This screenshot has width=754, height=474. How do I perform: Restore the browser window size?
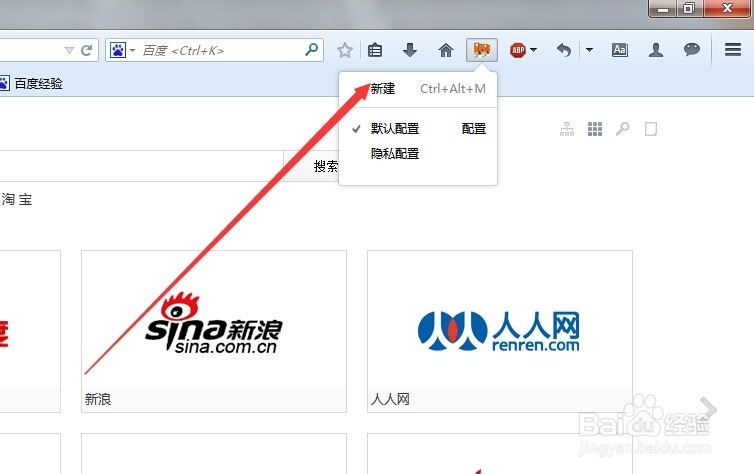(x=690, y=8)
